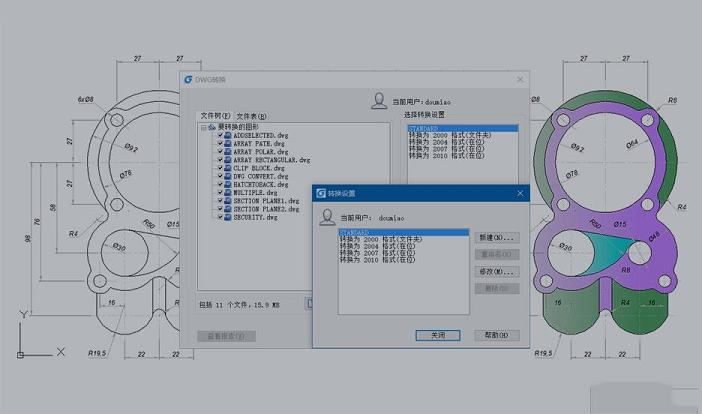Click the app logo in 转换设置 title bar
702x414 pixels.
(321, 193)
